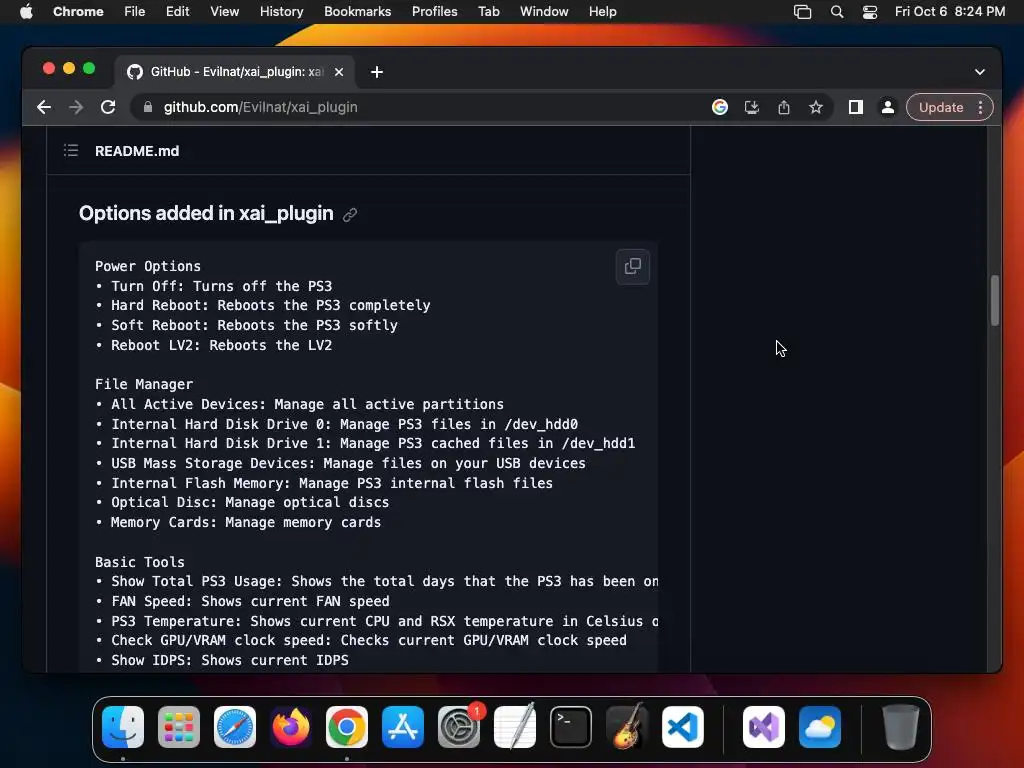Open the Apple menu
Image resolution: width=1024 pixels, height=768 pixels.
point(26,12)
